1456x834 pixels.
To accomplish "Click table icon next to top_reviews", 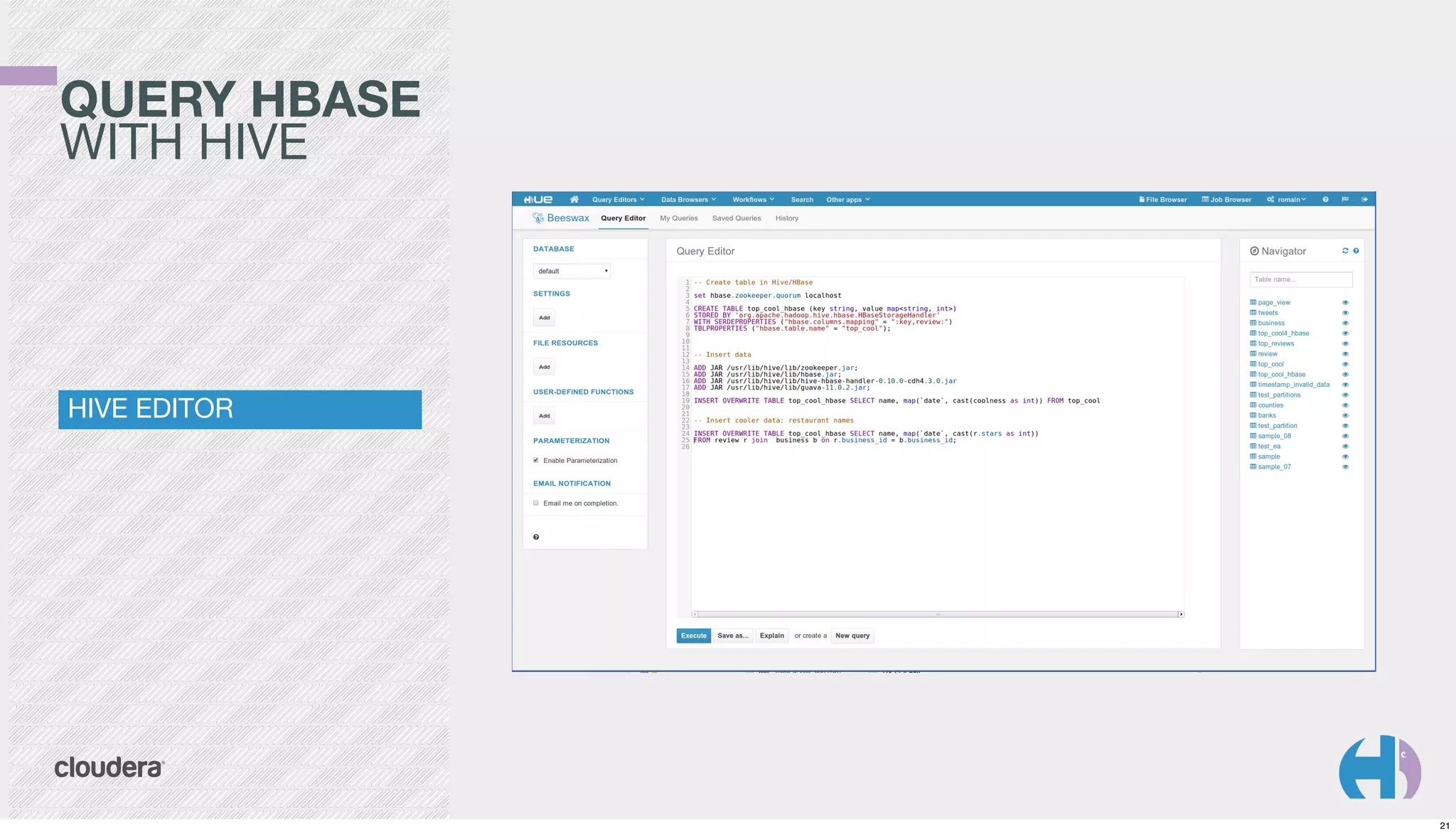I will click(x=1253, y=343).
